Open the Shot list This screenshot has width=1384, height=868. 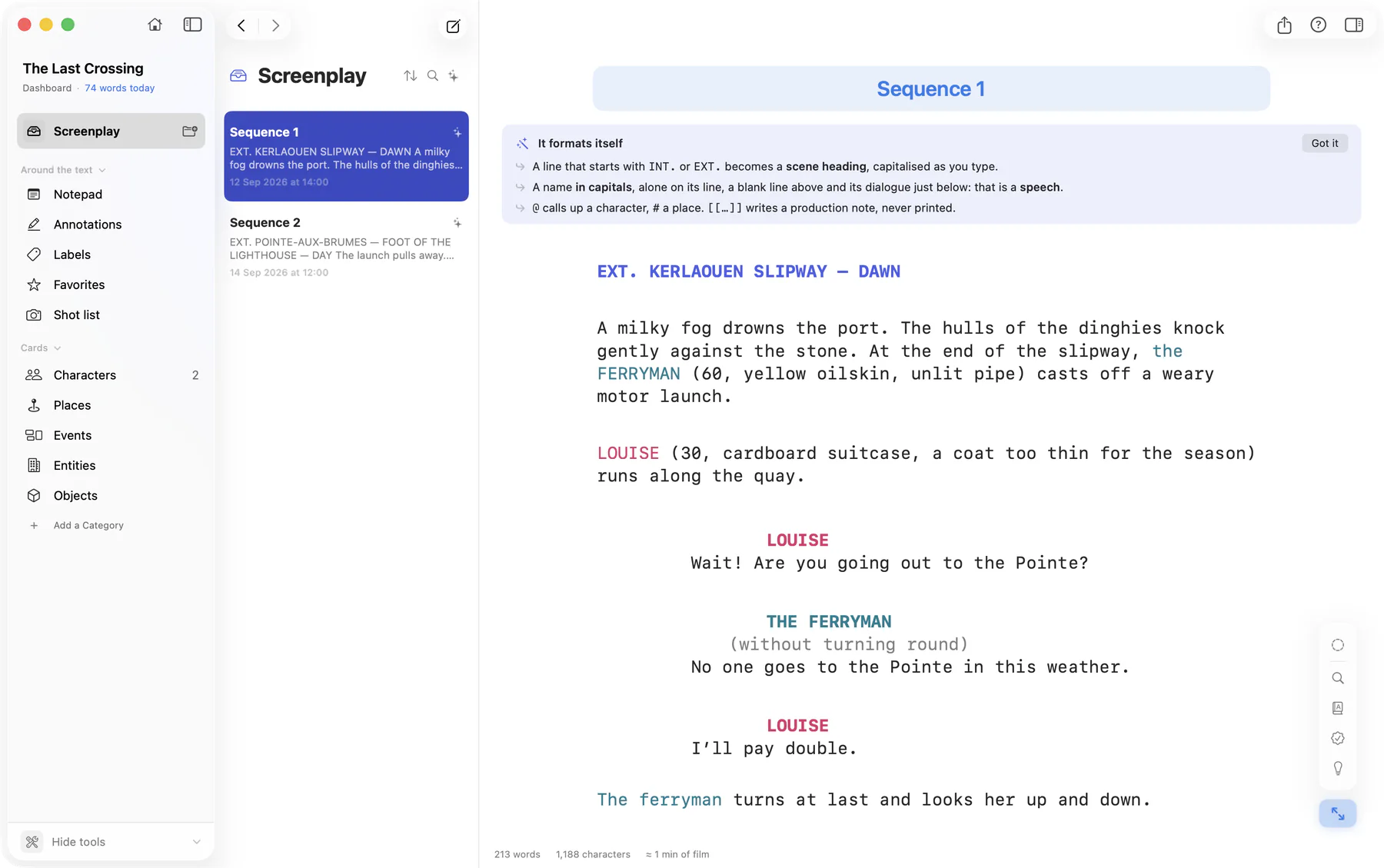click(111, 314)
